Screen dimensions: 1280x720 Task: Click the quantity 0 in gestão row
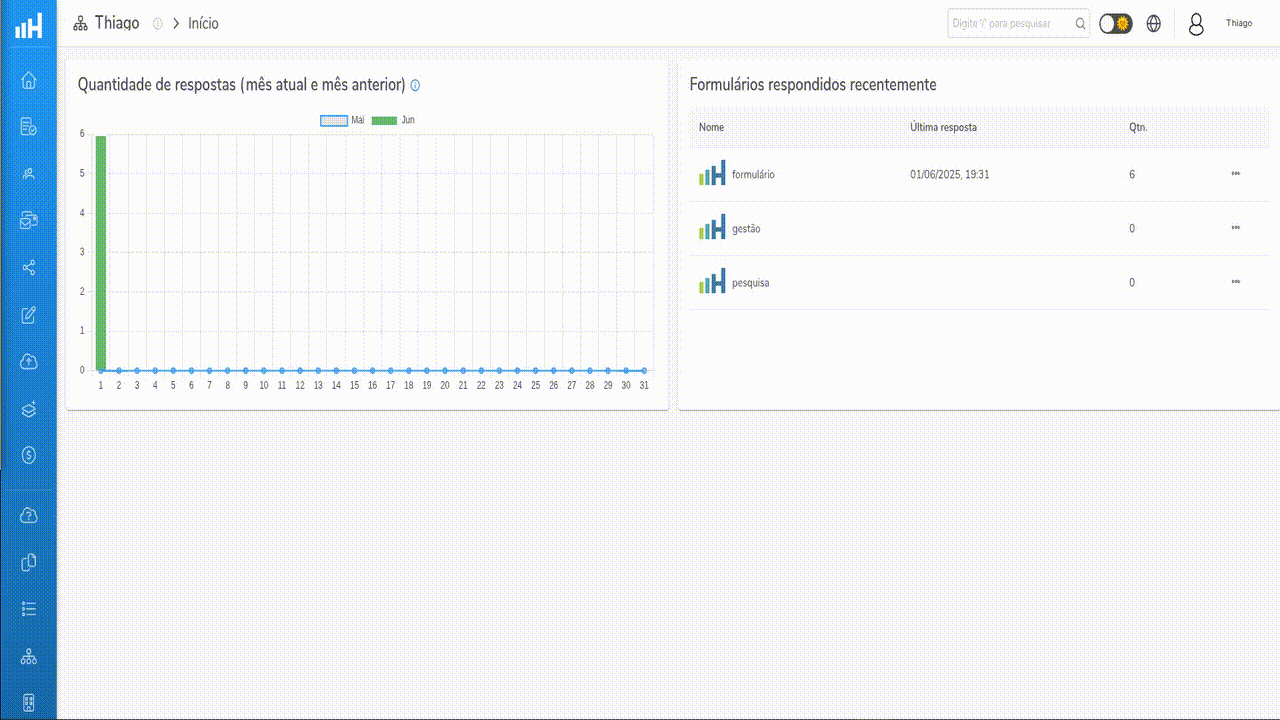click(x=1132, y=228)
